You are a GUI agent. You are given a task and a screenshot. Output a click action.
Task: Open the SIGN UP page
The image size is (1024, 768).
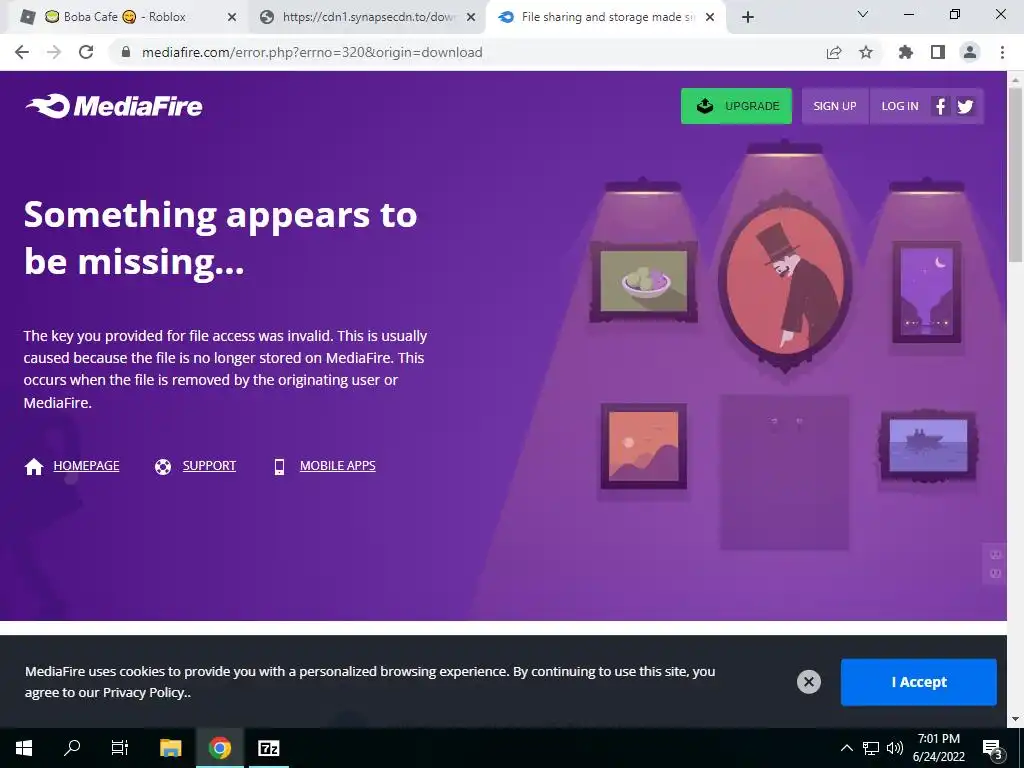click(x=835, y=106)
